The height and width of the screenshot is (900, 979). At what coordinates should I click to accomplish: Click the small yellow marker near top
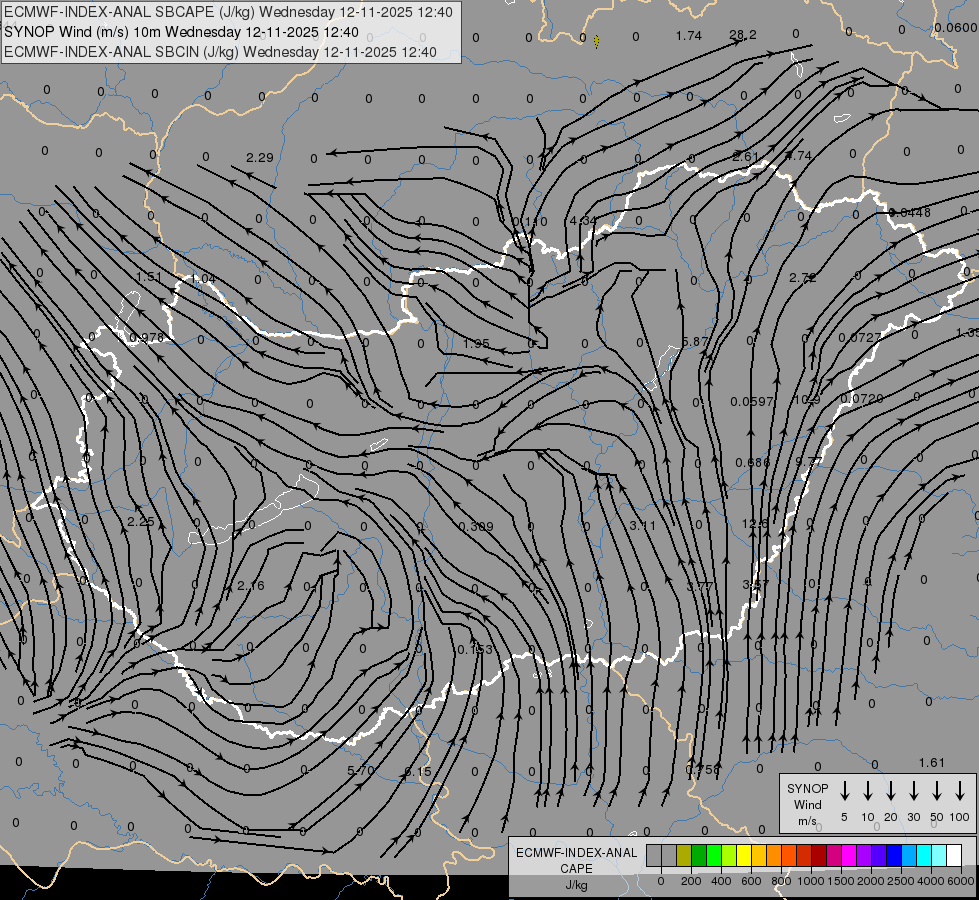tap(596, 41)
